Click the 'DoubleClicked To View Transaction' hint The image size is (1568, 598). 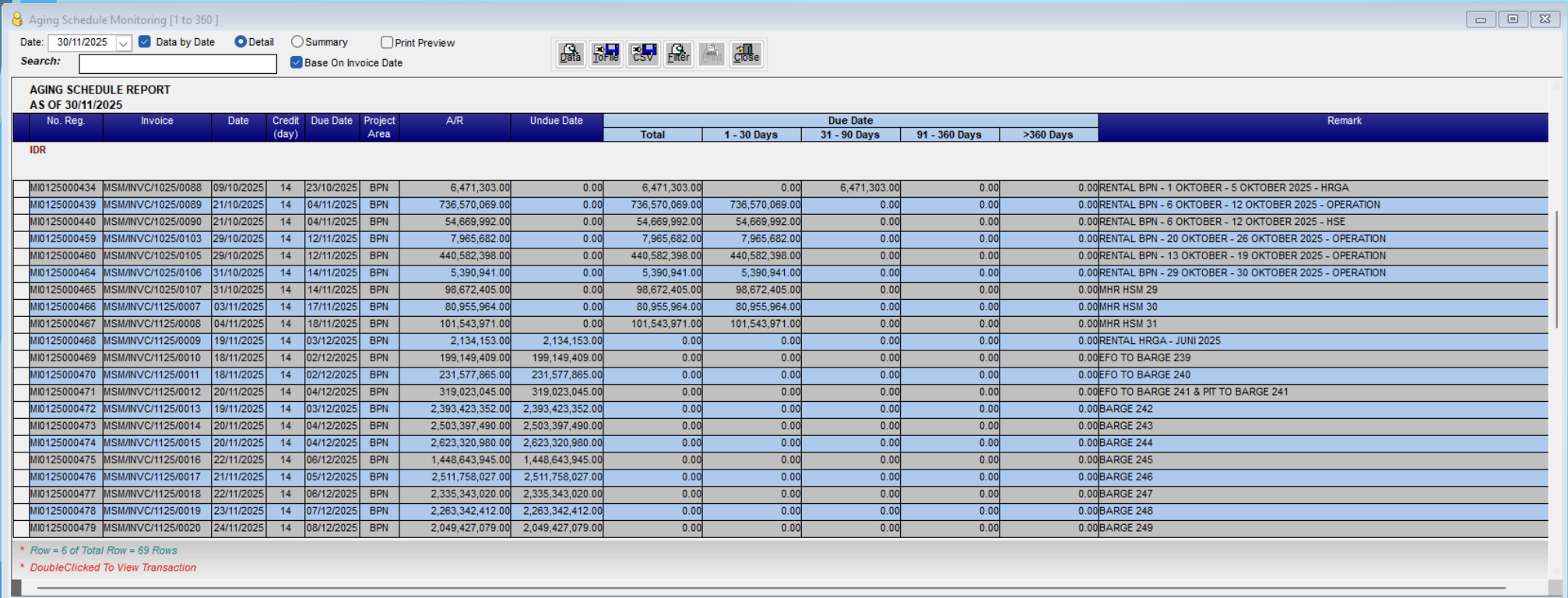(113, 568)
